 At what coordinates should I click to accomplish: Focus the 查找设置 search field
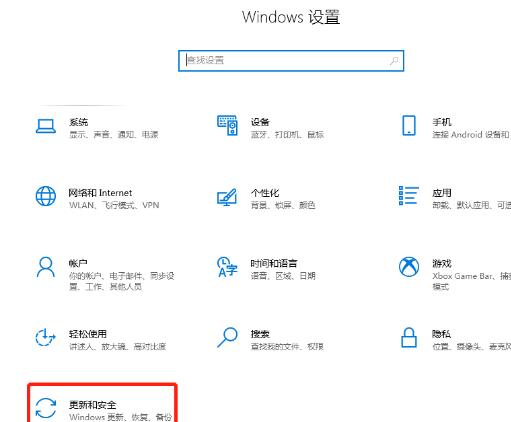pos(291,61)
